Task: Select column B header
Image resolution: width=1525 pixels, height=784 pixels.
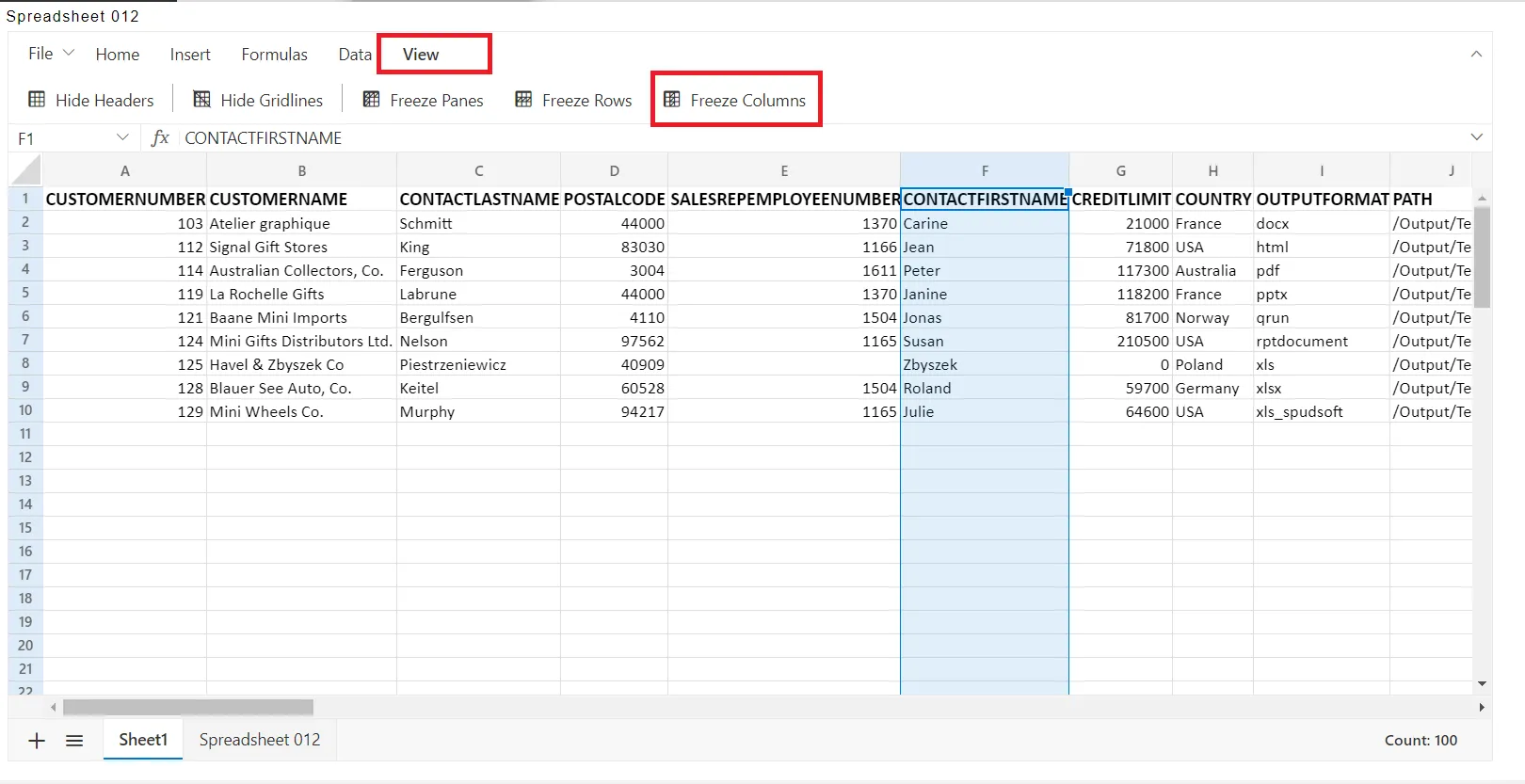Action: coord(302,170)
